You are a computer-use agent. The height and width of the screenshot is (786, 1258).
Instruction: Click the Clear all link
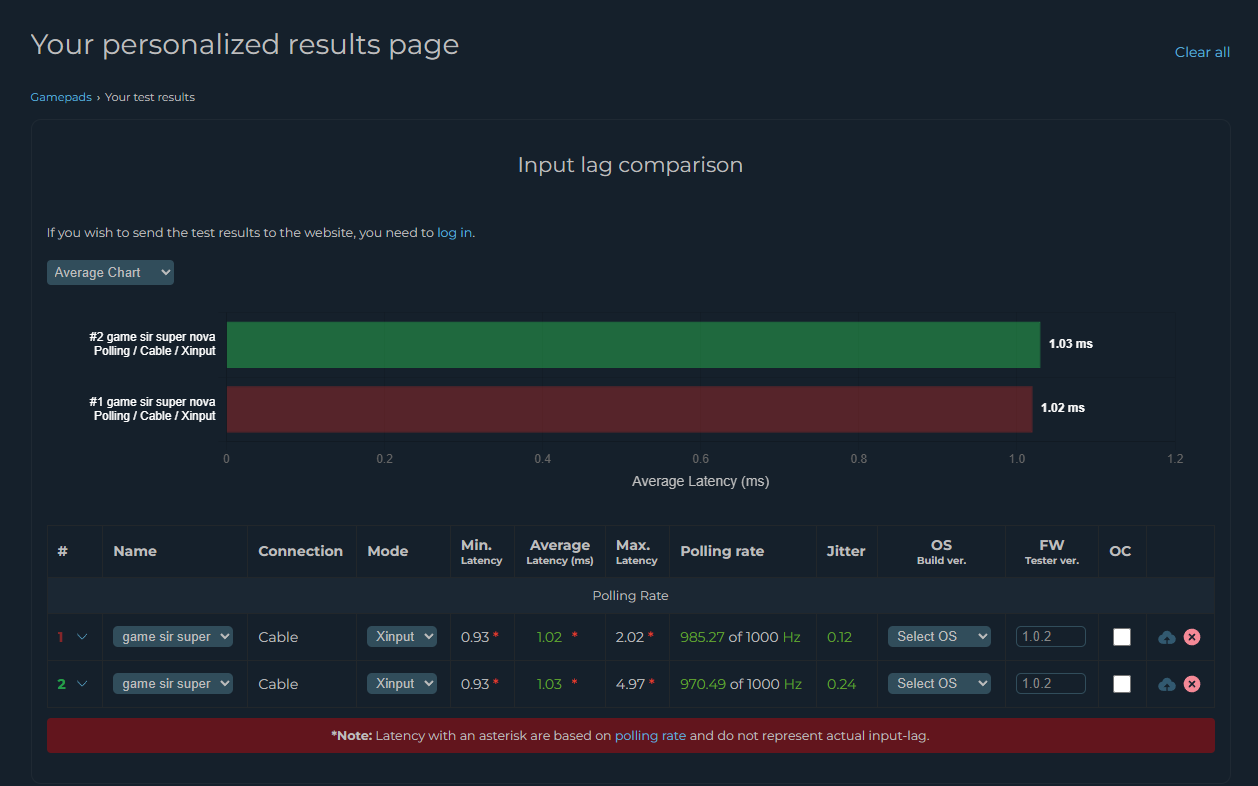pos(1202,52)
